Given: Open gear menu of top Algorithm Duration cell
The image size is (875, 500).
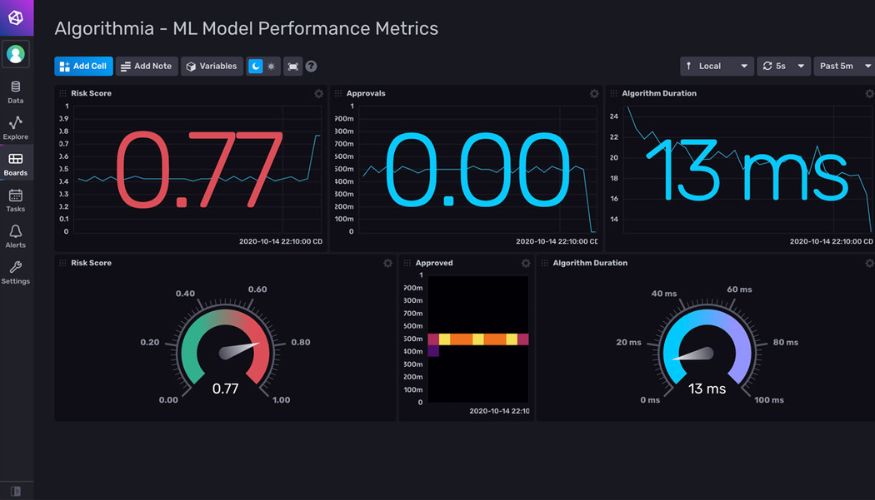Looking at the screenshot, I should (869, 94).
